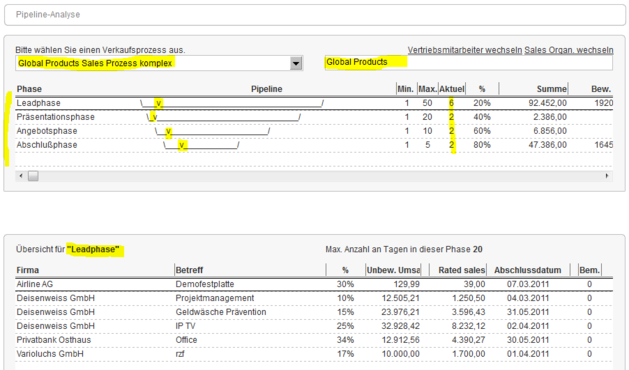Select the Abschlußphase row

click(314, 145)
